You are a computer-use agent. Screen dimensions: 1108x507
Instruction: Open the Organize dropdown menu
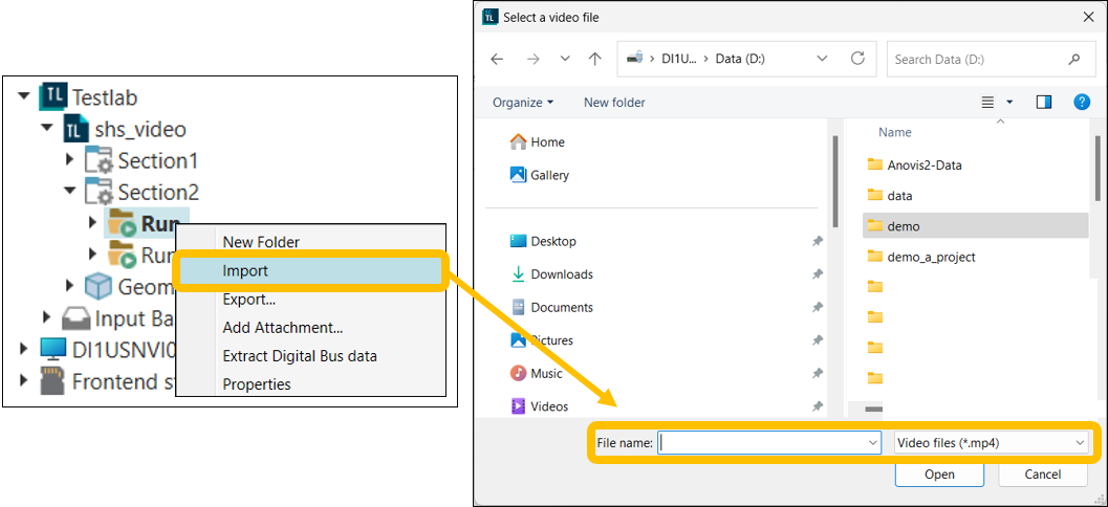tap(523, 102)
